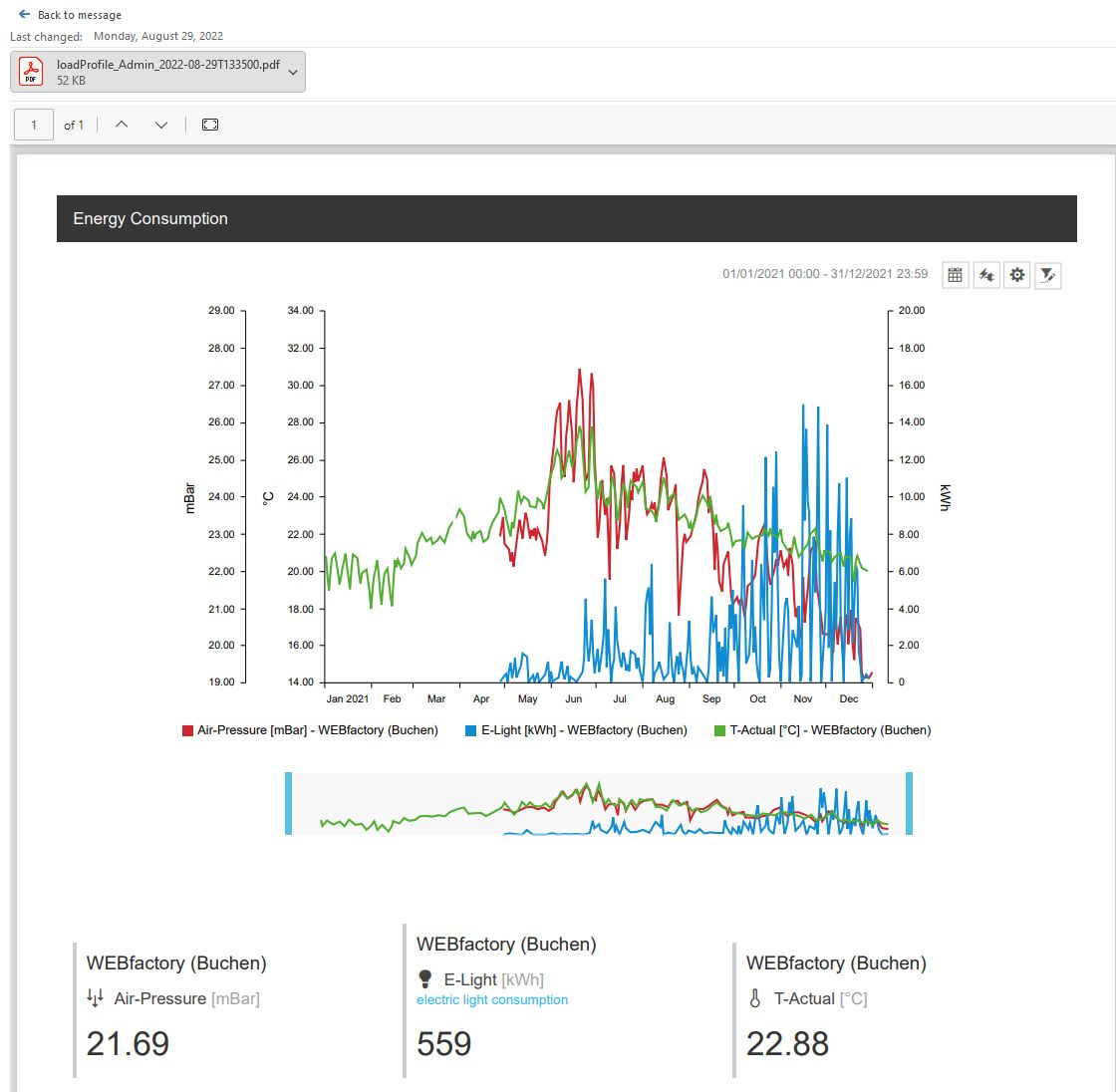Click the signal plug connection icon
The image size is (1116, 1092).
[x=985, y=275]
